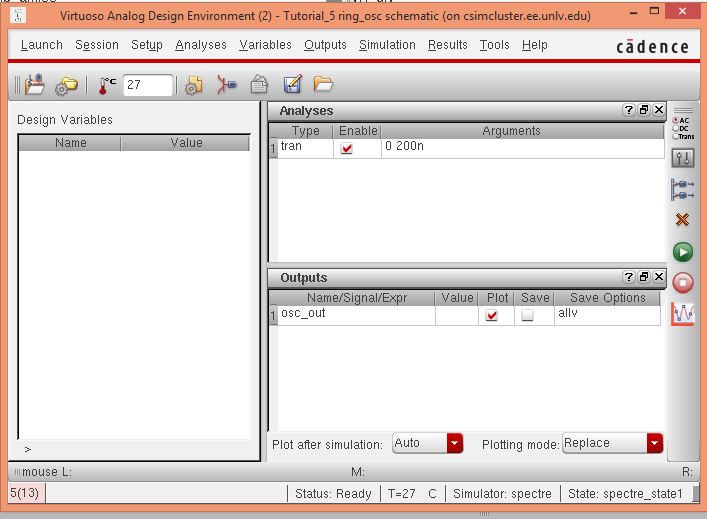Image resolution: width=707 pixels, height=519 pixels.
Task: Open the Tools menu
Action: (x=494, y=45)
